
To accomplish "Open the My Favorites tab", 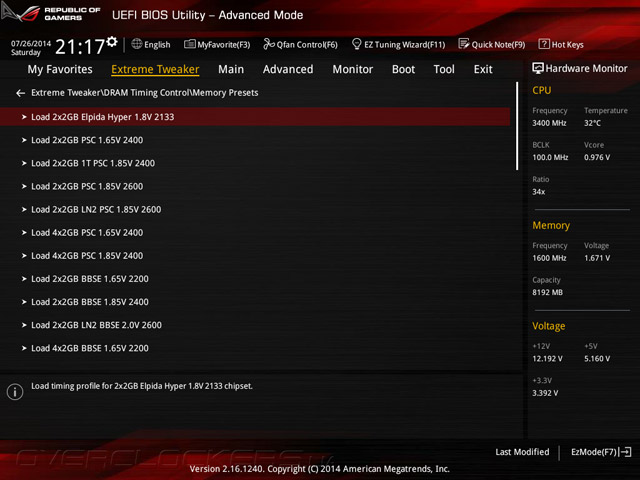I will click(x=60, y=69).
